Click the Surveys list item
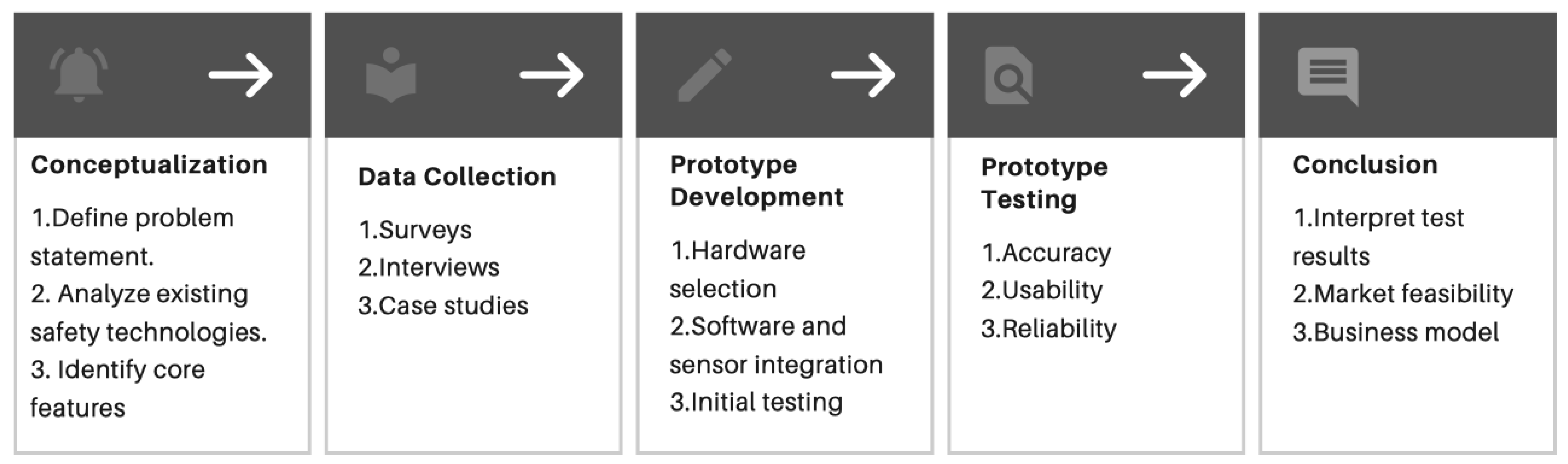 tap(415, 230)
